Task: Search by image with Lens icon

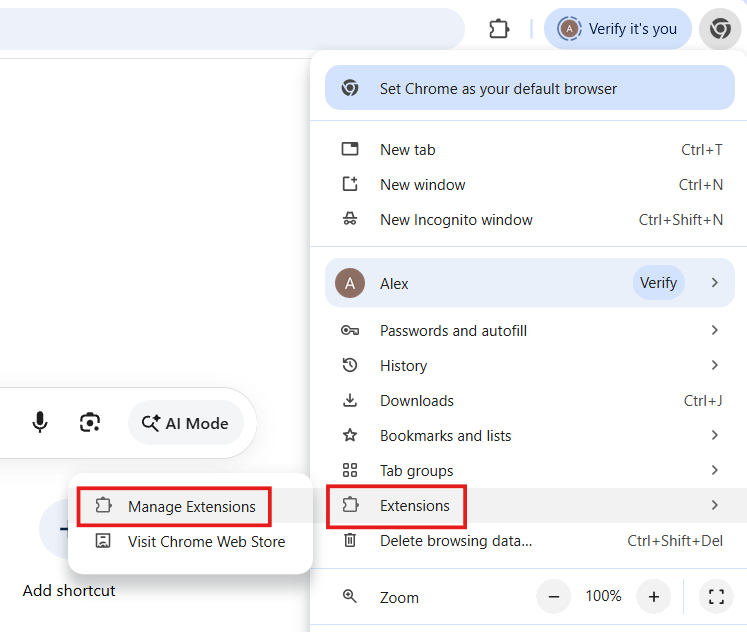Action: tap(90, 422)
